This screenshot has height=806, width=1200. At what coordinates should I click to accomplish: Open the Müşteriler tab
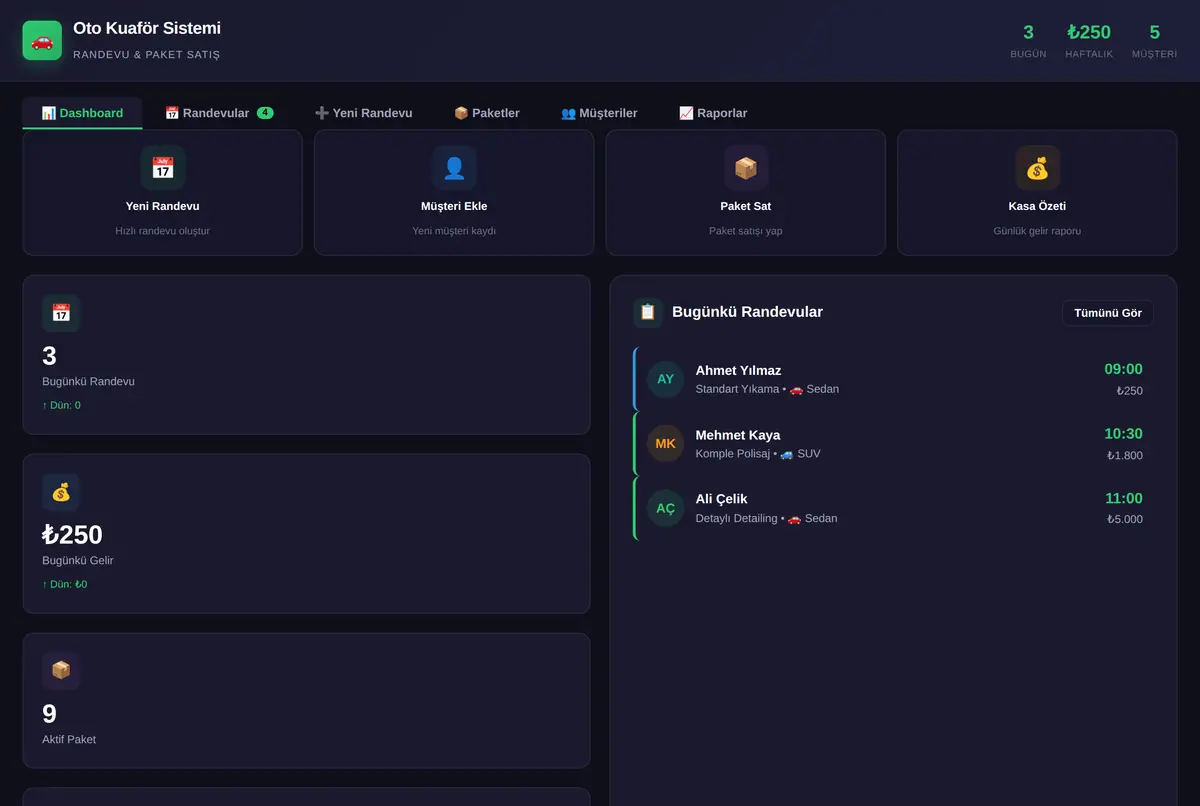click(x=599, y=113)
